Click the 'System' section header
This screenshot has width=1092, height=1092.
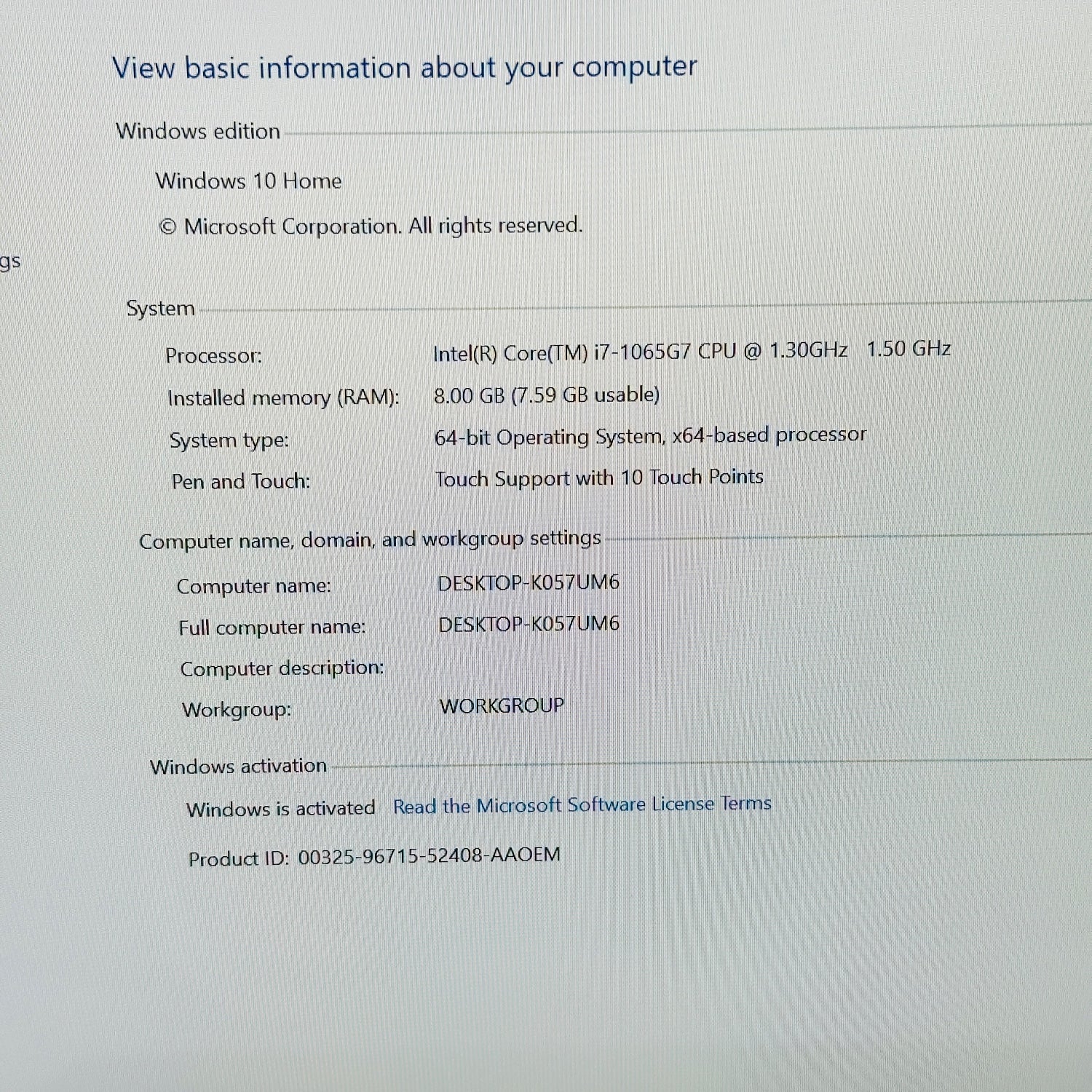[160, 308]
